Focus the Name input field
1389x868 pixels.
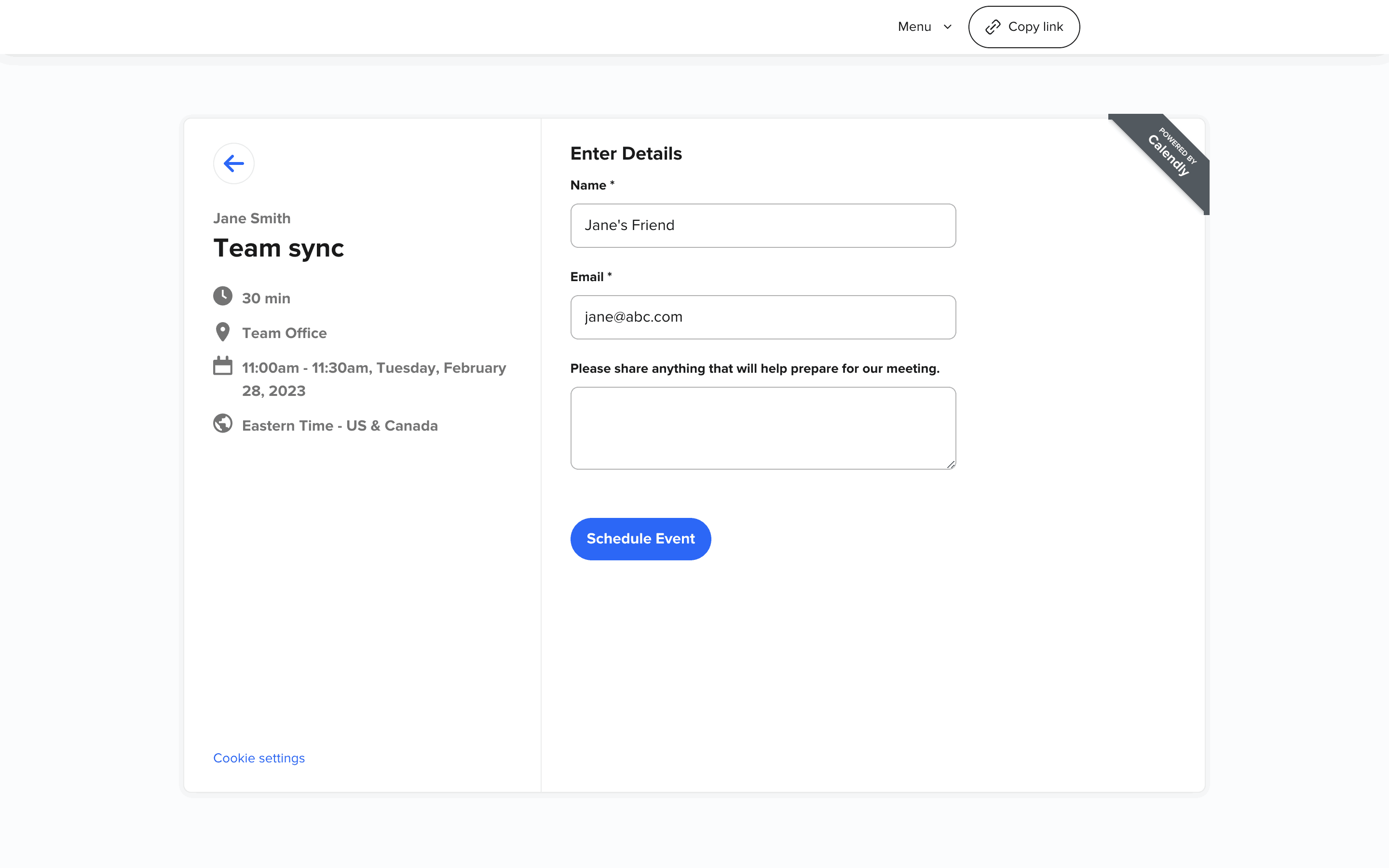(x=763, y=226)
